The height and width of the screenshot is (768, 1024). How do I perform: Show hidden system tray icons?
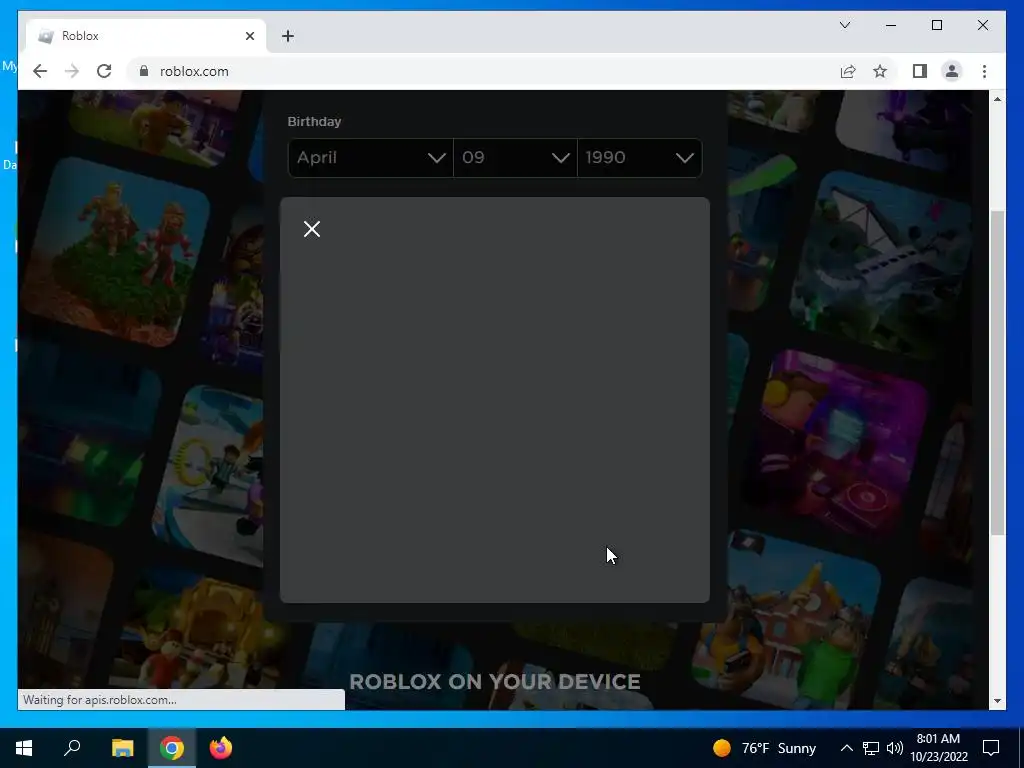tap(846, 748)
